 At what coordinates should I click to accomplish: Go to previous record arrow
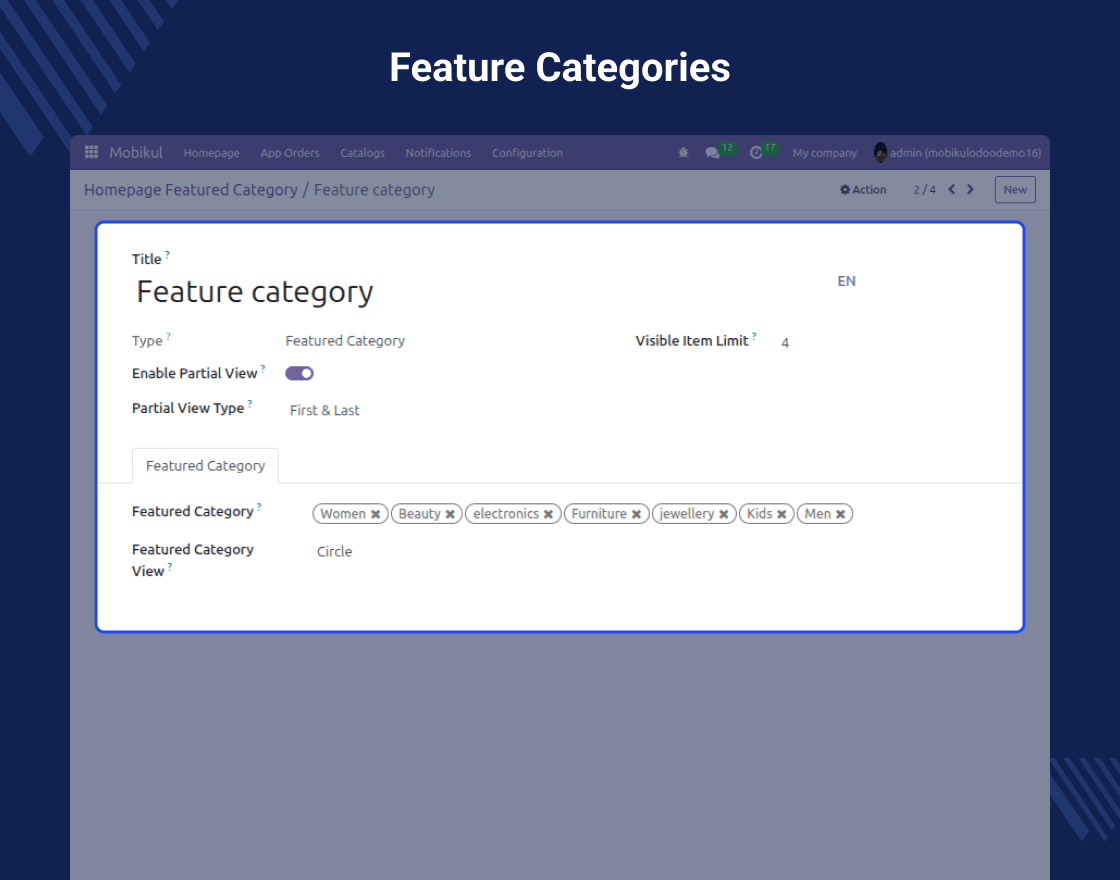tap(951, 189)
